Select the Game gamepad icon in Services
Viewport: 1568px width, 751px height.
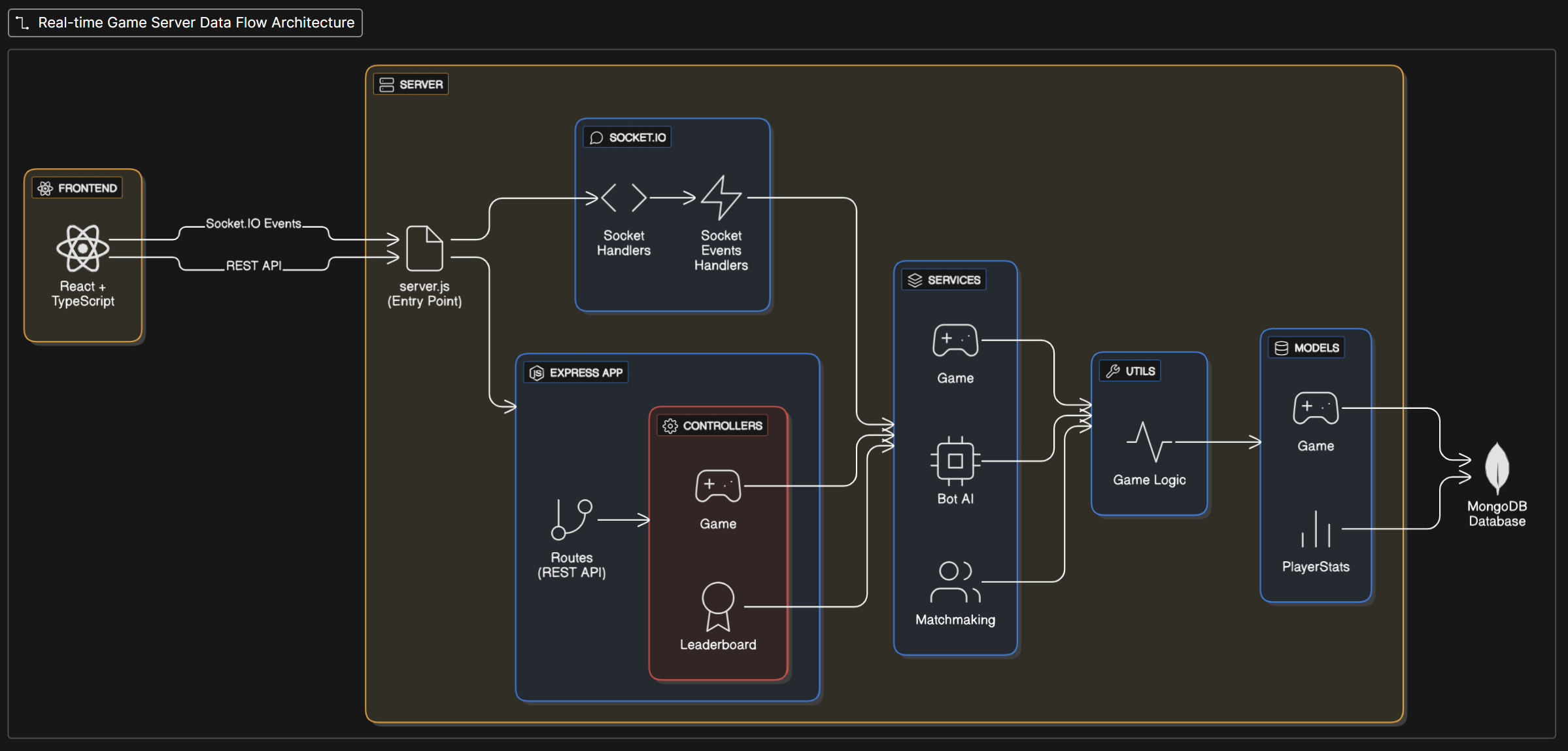955,340
